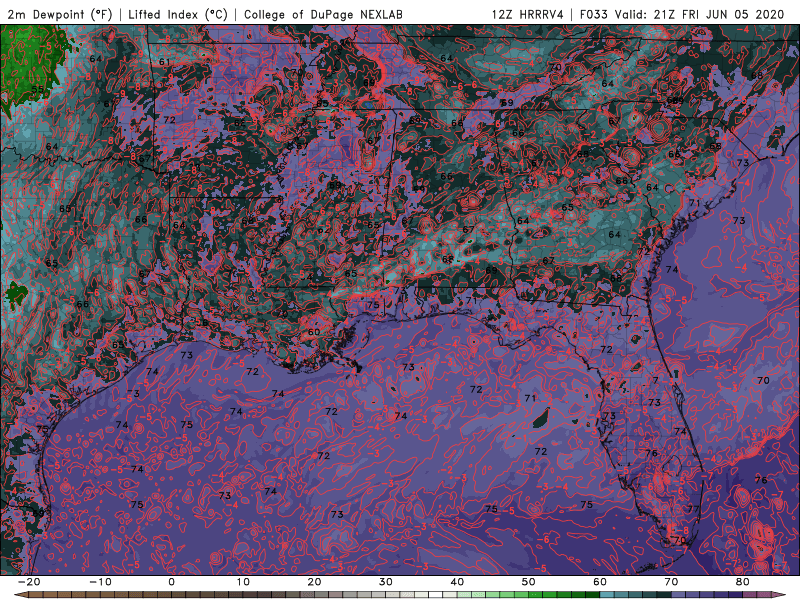Image resolution: width=800 pixels, height=600 pixels.
Task: Click the "0" color bar label
Action: 171,582
